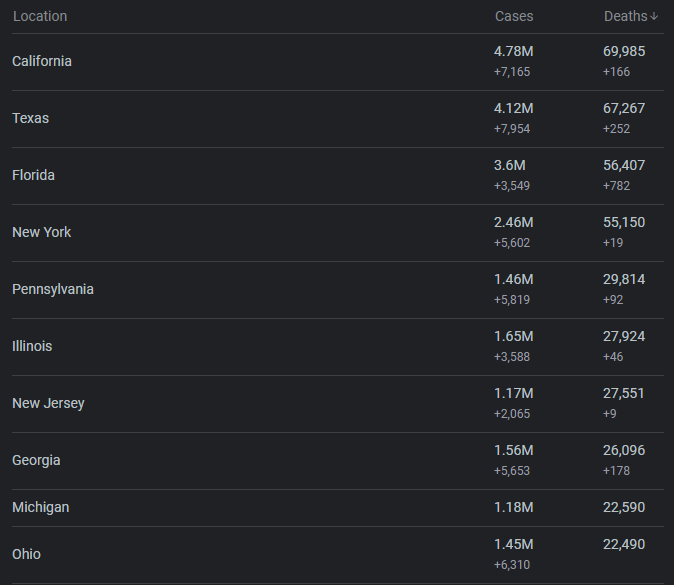Click Texas deaths count 67,267

click(624, 108)
